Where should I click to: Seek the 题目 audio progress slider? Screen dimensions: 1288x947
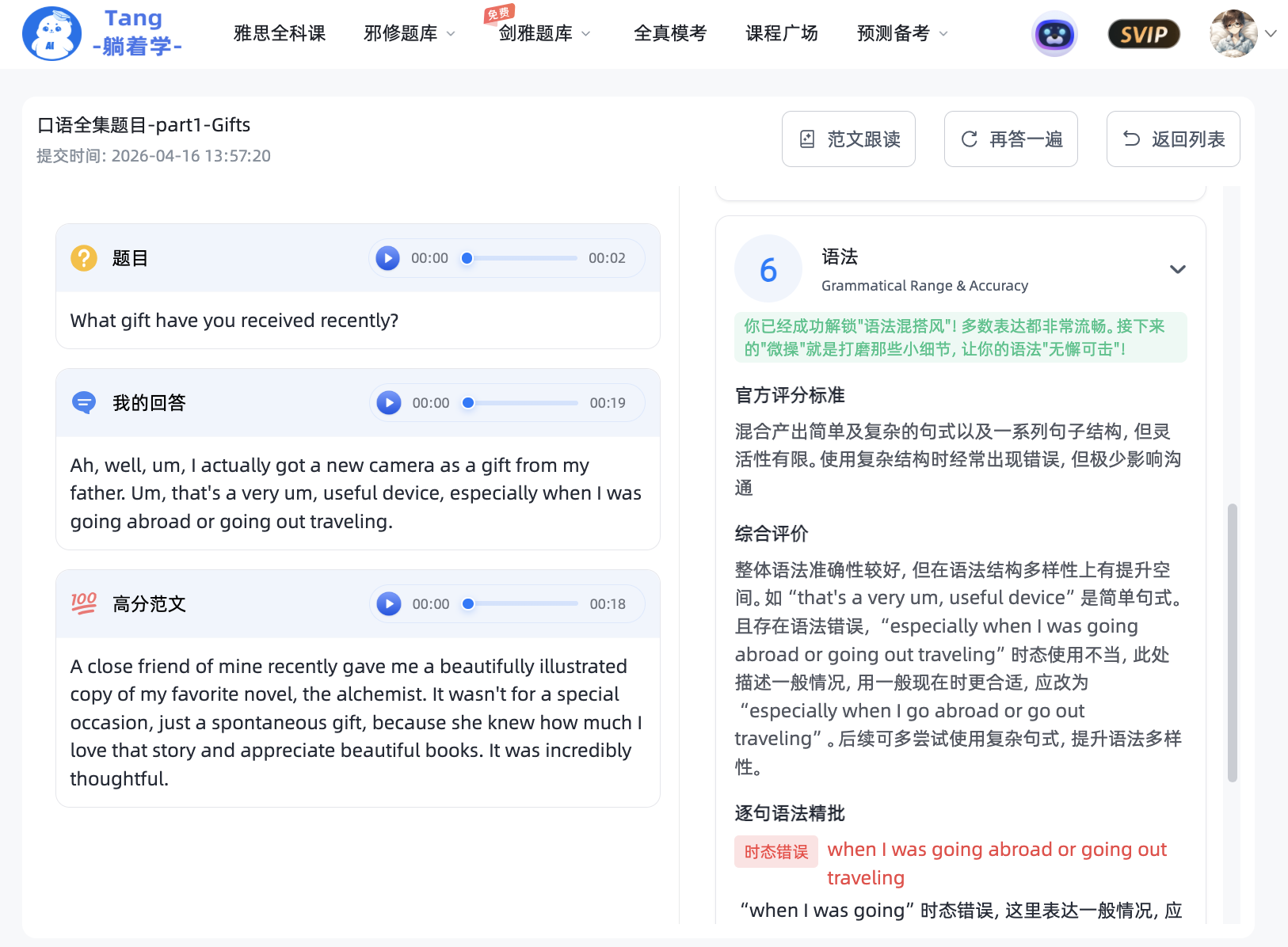pos(520,258)
